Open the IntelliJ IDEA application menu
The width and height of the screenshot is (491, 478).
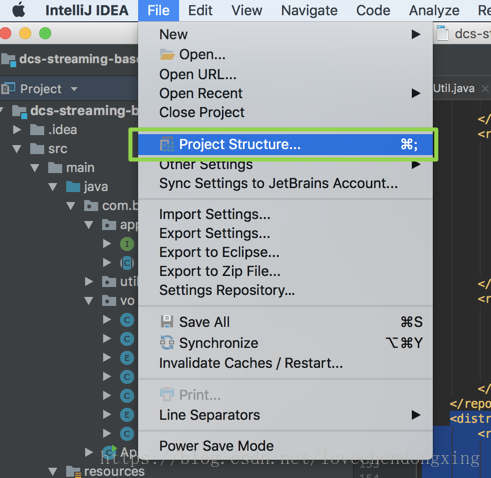point(87,10)
